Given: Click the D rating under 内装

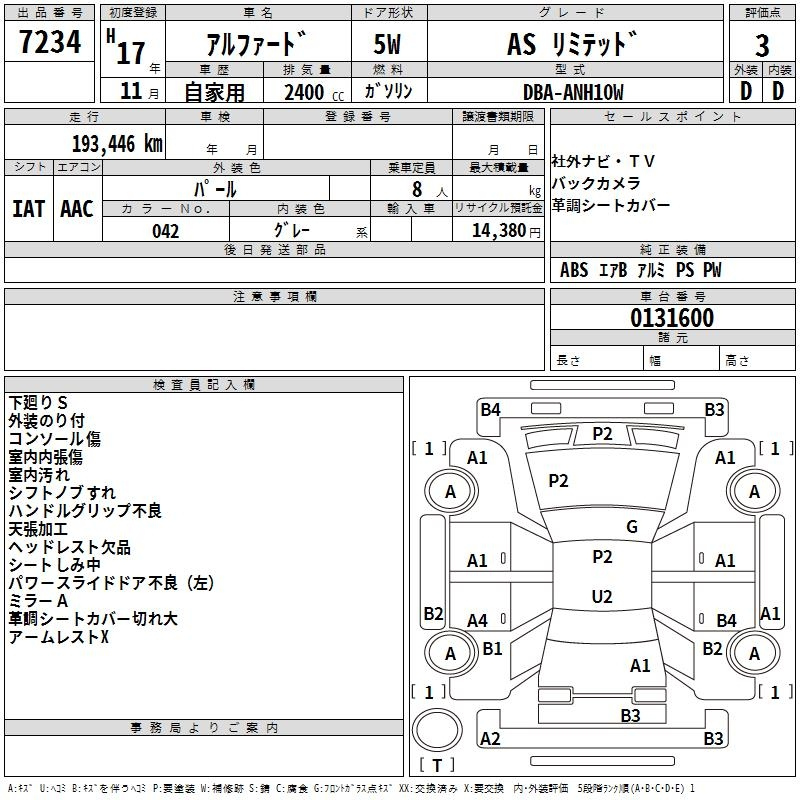Looking at the screenshot, I should [778, 91].
